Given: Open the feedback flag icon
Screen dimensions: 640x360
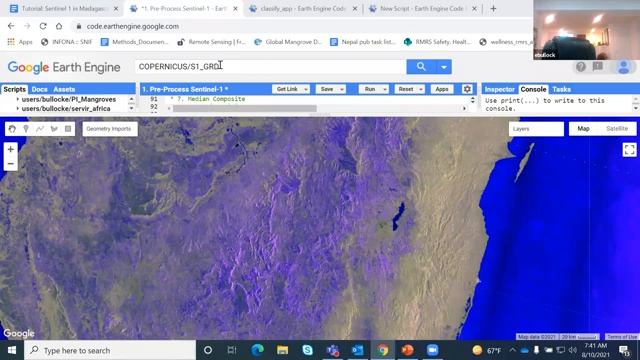Looking at the screenshot, I should coord(598,67).
